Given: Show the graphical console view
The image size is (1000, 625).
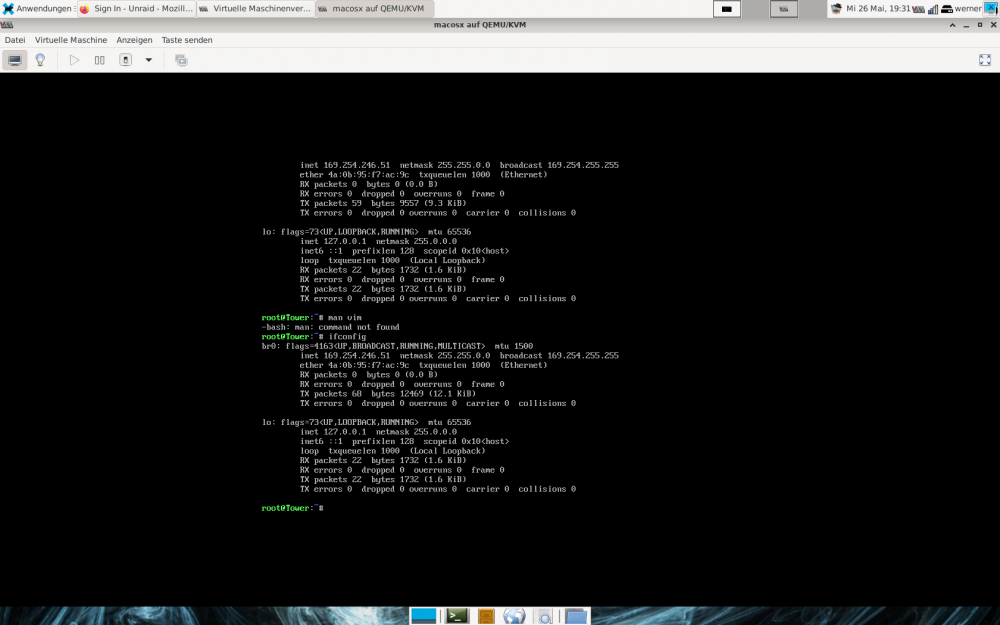Looking at the screenshot, I should pos(14,60).
